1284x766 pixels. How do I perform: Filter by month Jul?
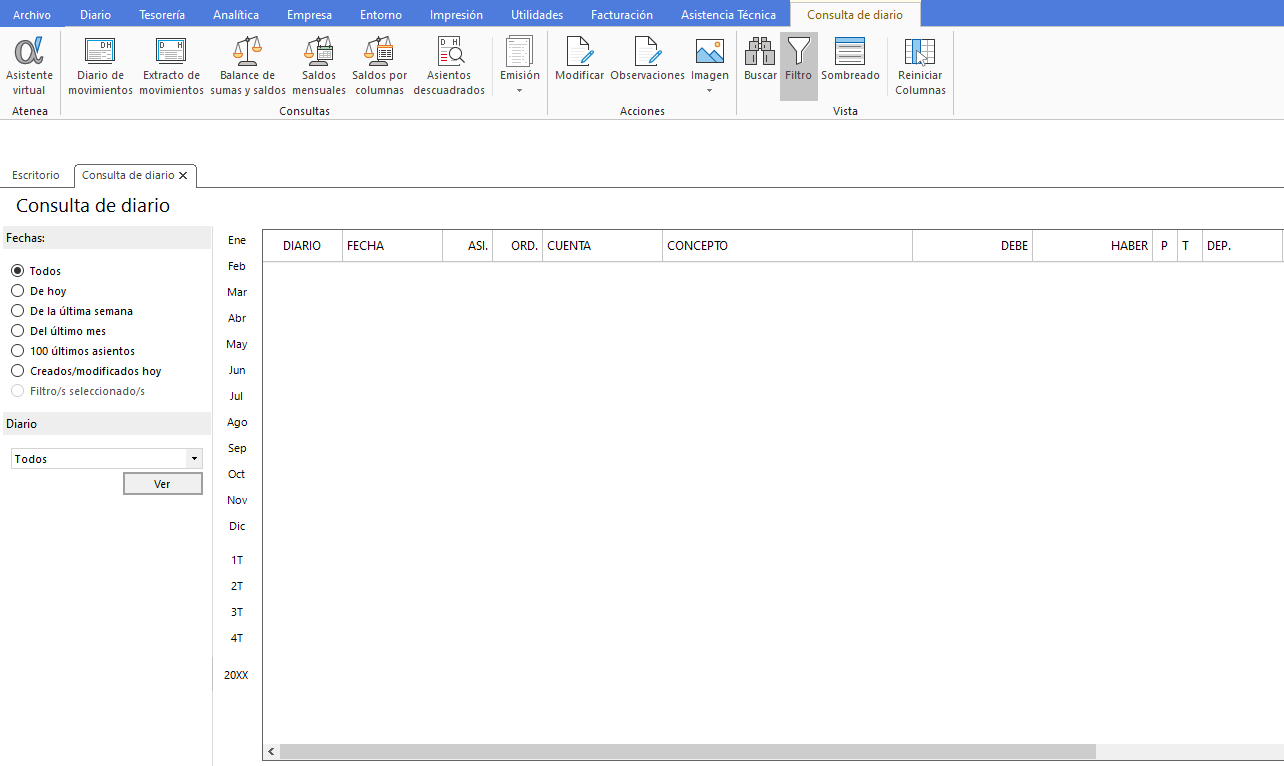point(237,396)
